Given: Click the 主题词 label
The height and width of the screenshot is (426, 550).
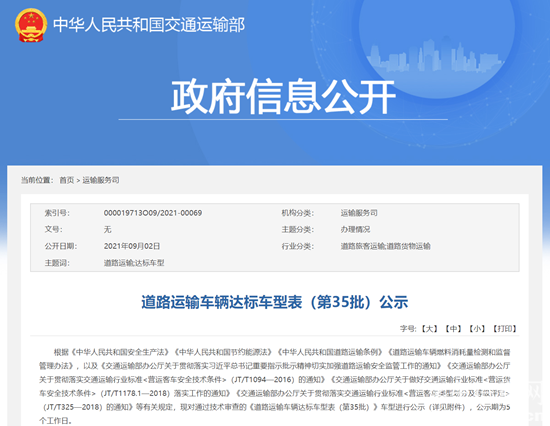Looking at the screenshot, I should (x=57, y=263).
